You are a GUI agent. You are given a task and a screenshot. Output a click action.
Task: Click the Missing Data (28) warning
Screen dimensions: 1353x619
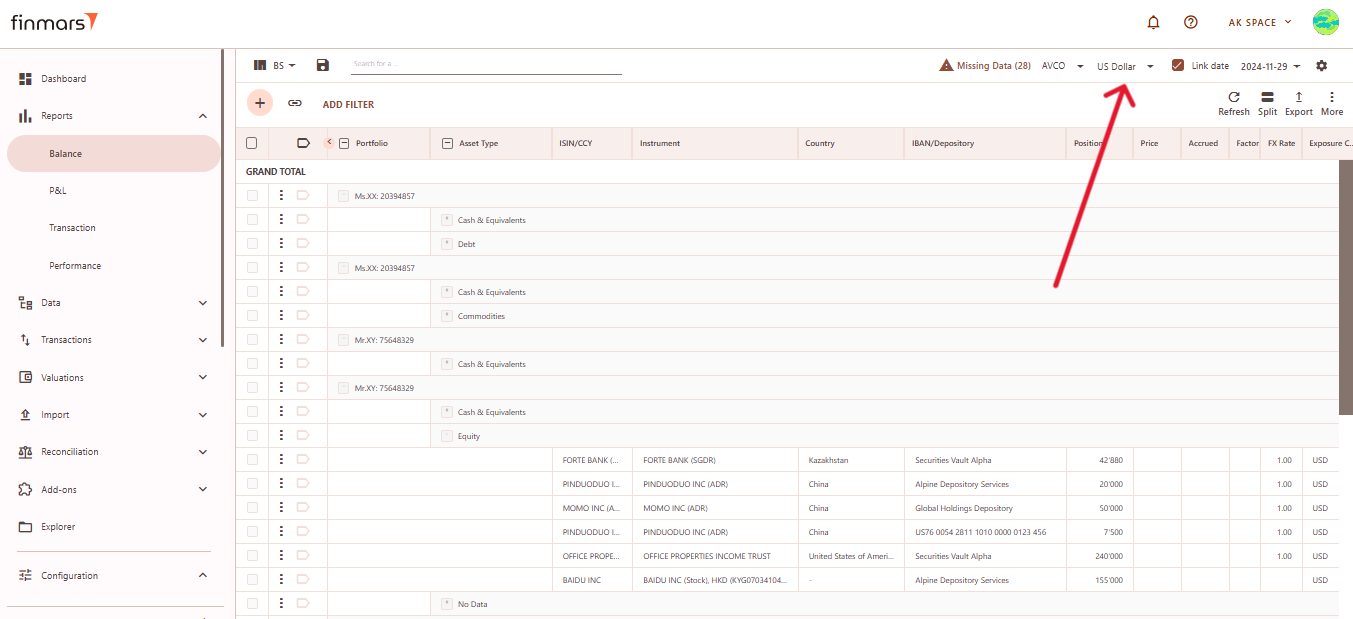[x=984, y=66]
